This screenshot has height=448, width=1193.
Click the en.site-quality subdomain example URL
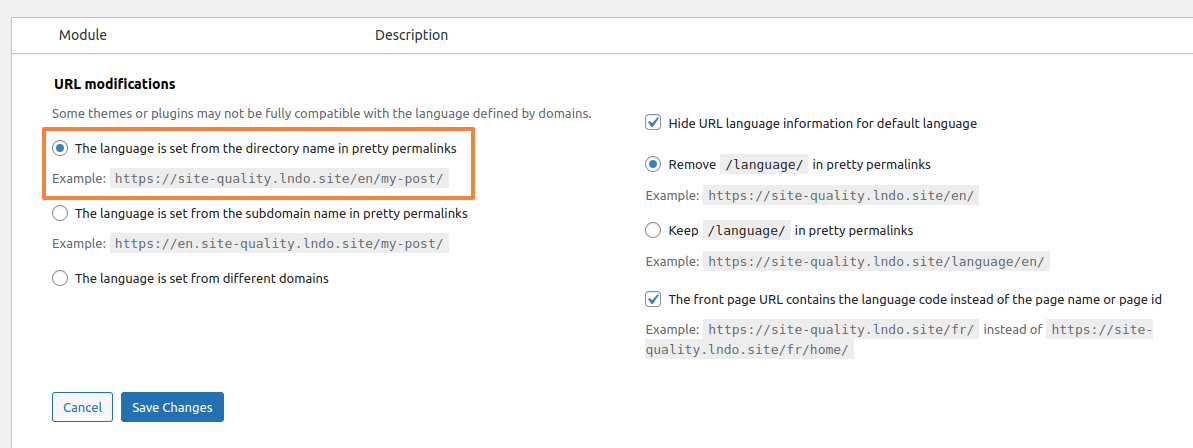coord(280,243)
